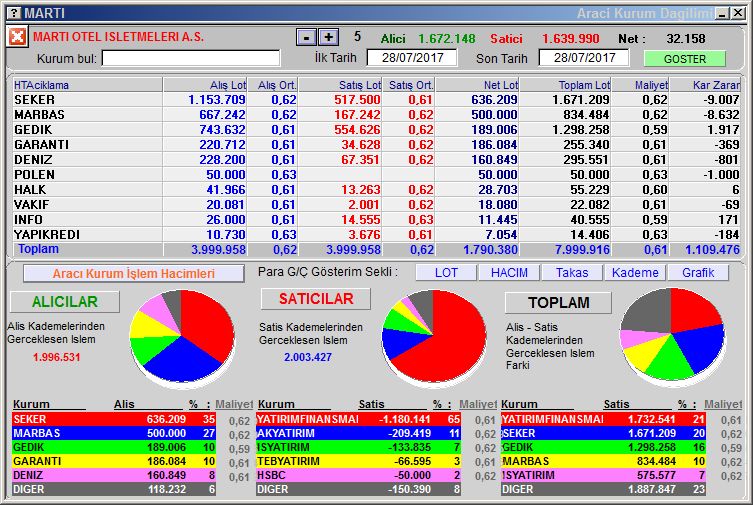The image size is (753, 505).
Task: Click the help question mark icon in title bar
Action: pyautogui.click(x=14, y=13)
